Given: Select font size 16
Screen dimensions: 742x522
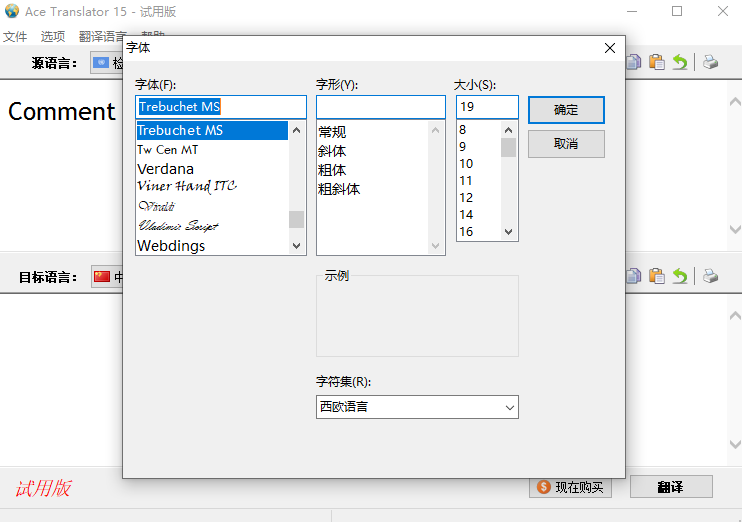Looking at the screenshot, I should point(466,232).
